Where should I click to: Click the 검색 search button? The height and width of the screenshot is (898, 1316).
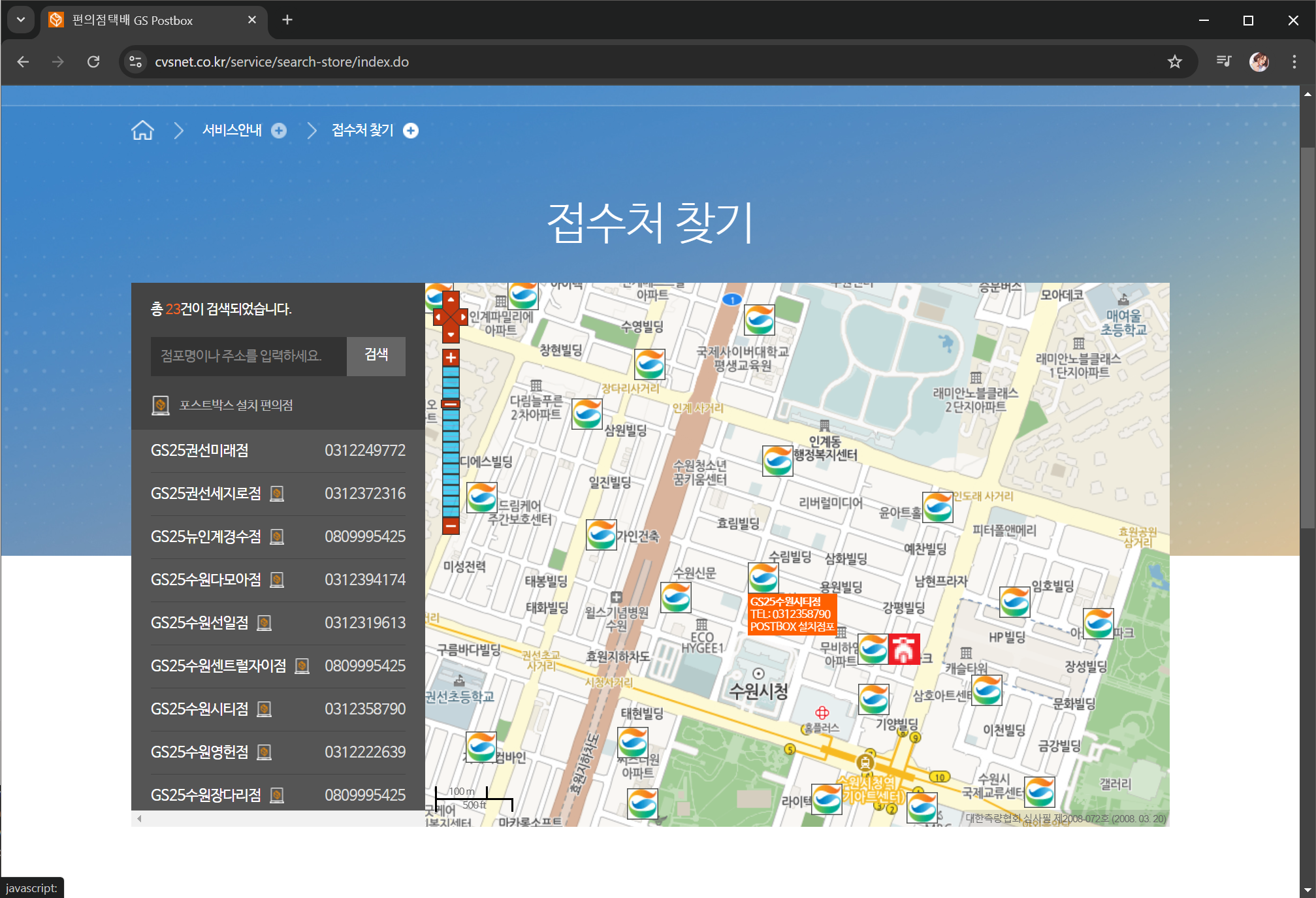pyautogui.click(x=376, y=356)
